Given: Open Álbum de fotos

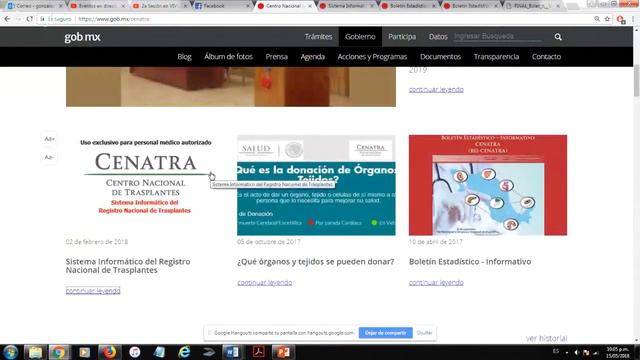Looking at the screenshot, I should pyautogui.click(x=228, y=57).
